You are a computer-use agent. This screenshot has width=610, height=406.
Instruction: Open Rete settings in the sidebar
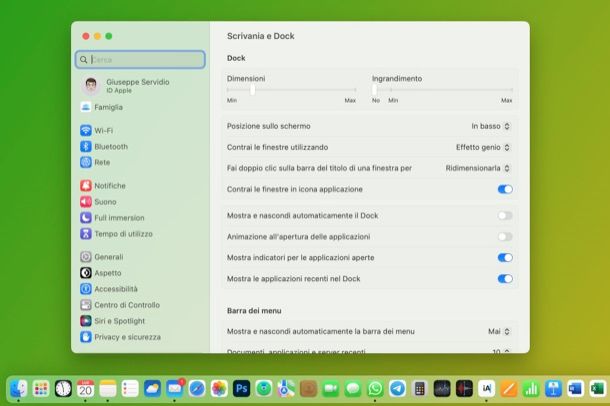click(x=95, y=162)
